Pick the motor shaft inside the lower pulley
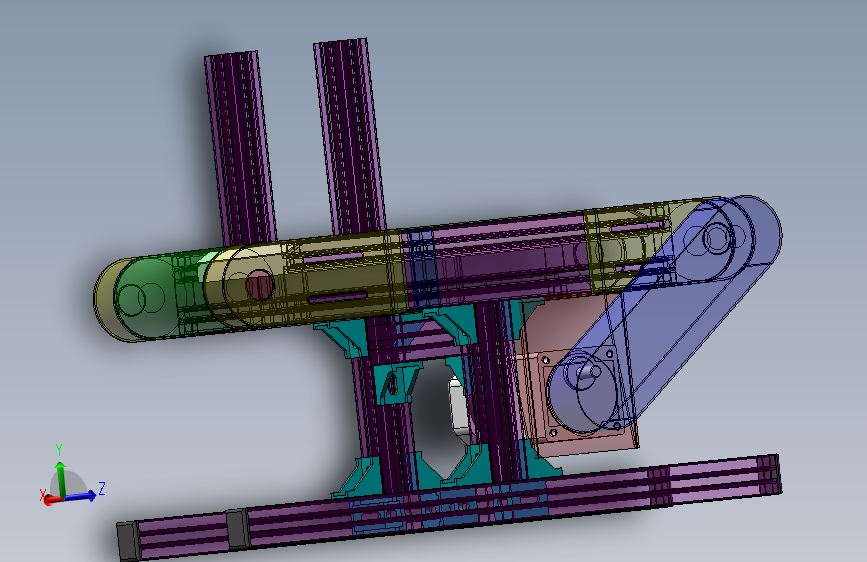 [x=588, y=372]
